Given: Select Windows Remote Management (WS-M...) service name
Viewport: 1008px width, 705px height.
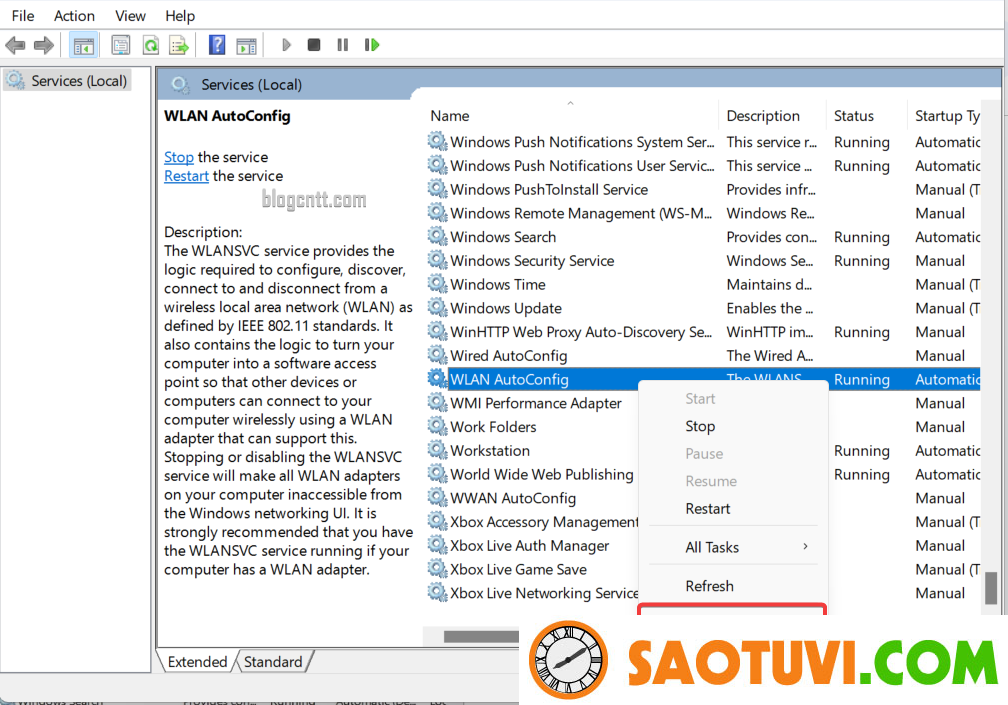Looking at the screenshot, I should (x=581, y=213).
